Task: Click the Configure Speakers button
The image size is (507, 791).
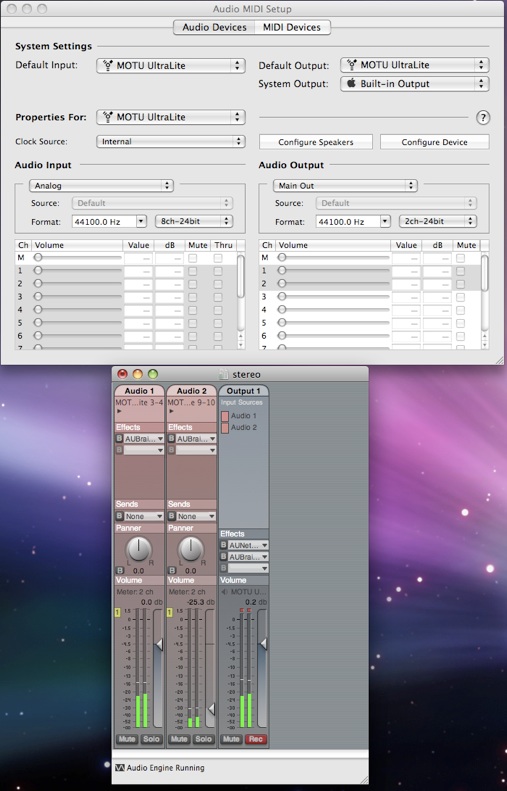Action: [316, 142]
